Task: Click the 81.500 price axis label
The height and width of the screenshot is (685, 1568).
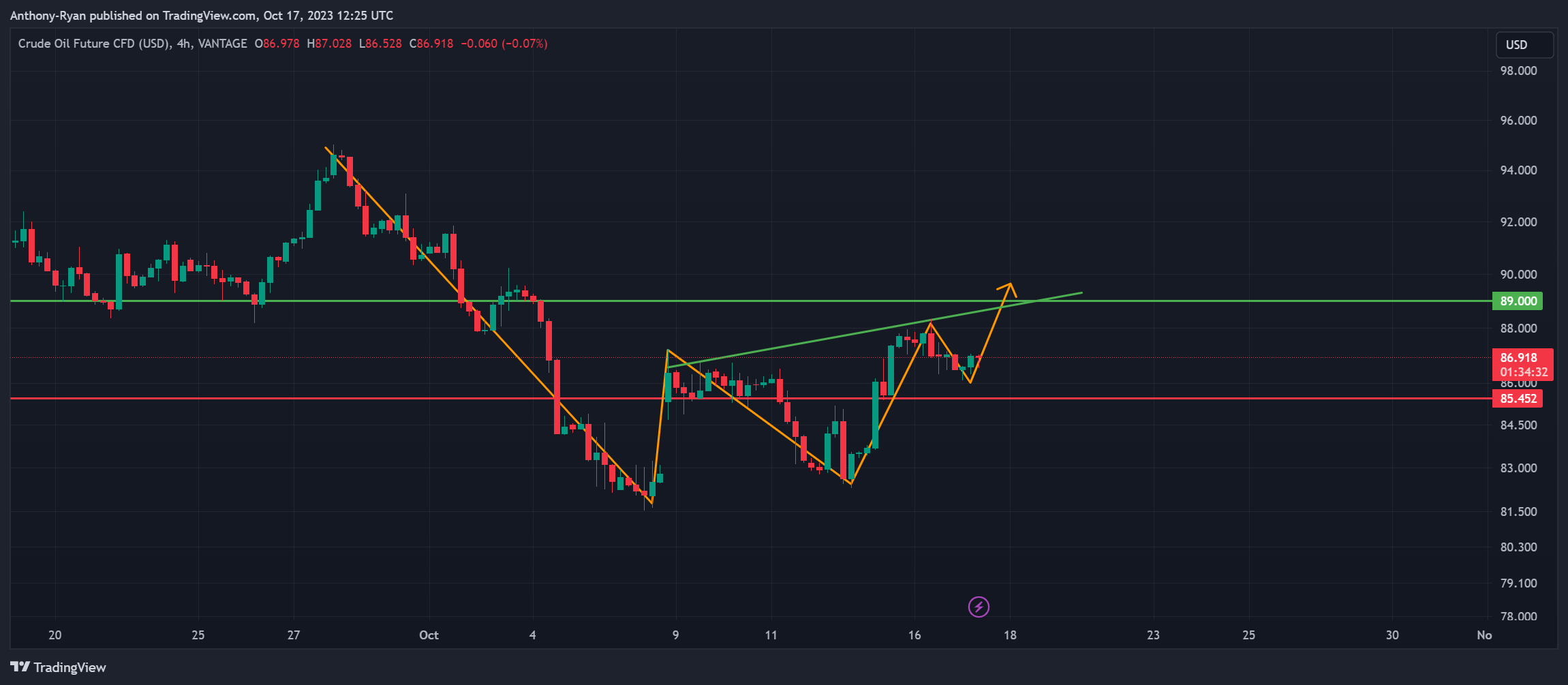Action: (x=1518, y=512)
